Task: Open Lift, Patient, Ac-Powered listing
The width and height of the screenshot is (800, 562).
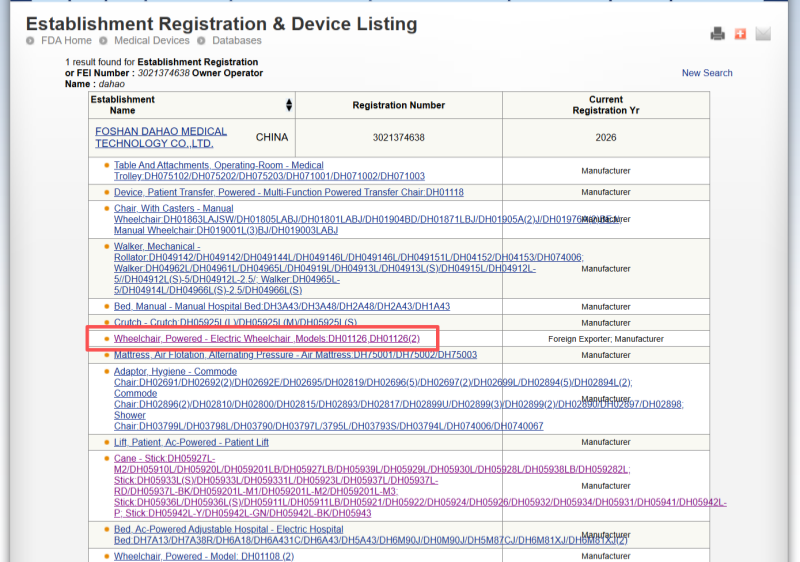Action: 191,442
